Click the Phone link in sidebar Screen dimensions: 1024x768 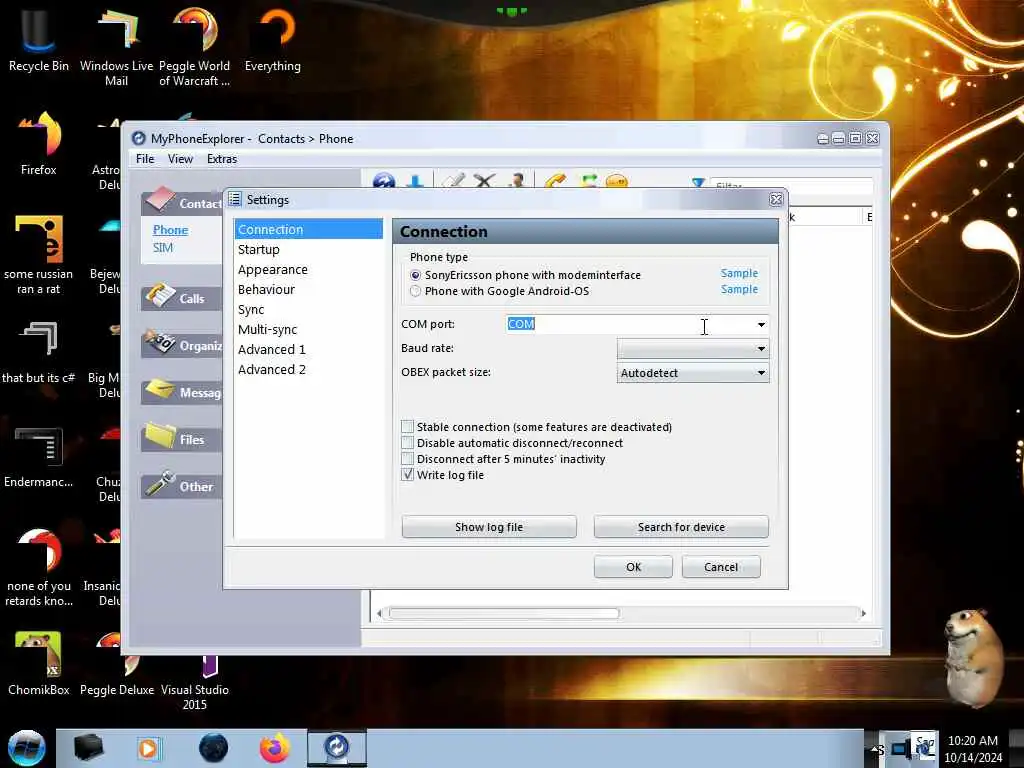pos(170,230)
